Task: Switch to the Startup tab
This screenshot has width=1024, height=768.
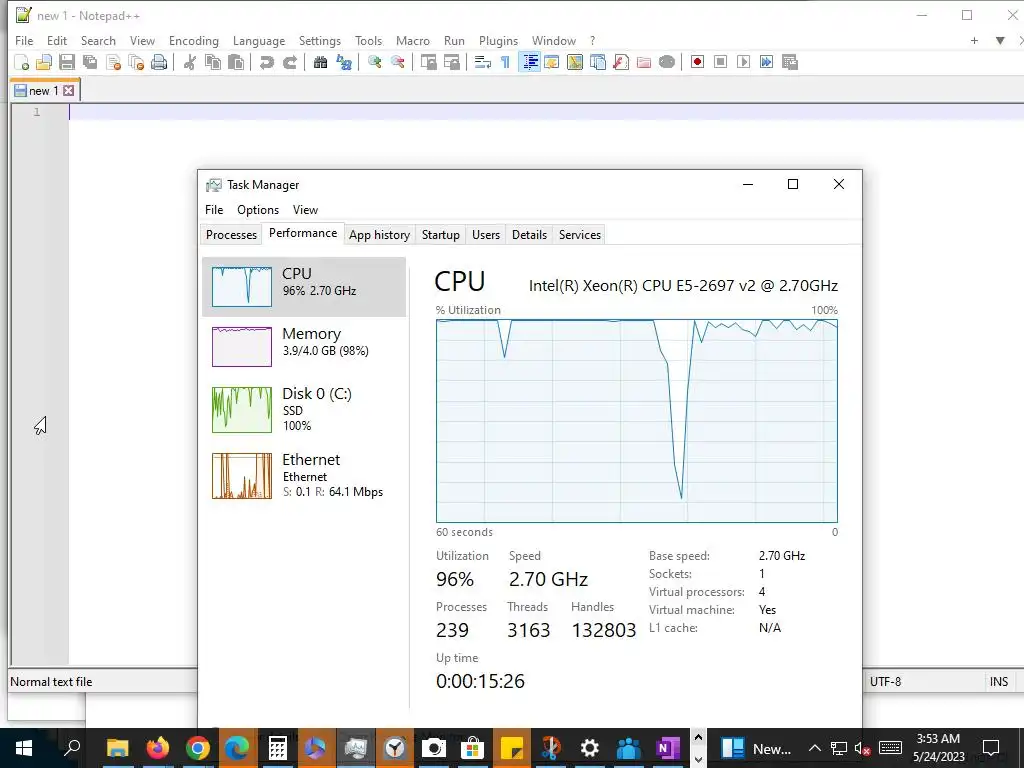Action: [x=441, y=234]
